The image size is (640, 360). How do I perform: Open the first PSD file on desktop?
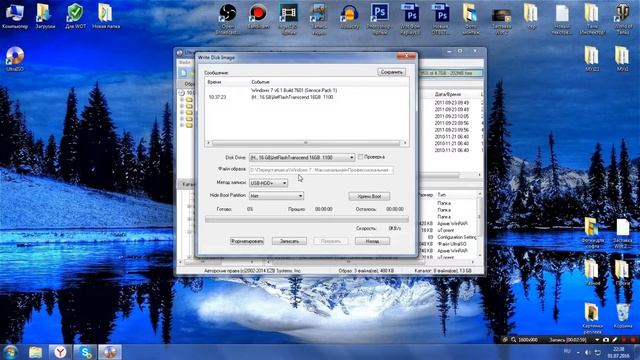[x=410, y=18]
